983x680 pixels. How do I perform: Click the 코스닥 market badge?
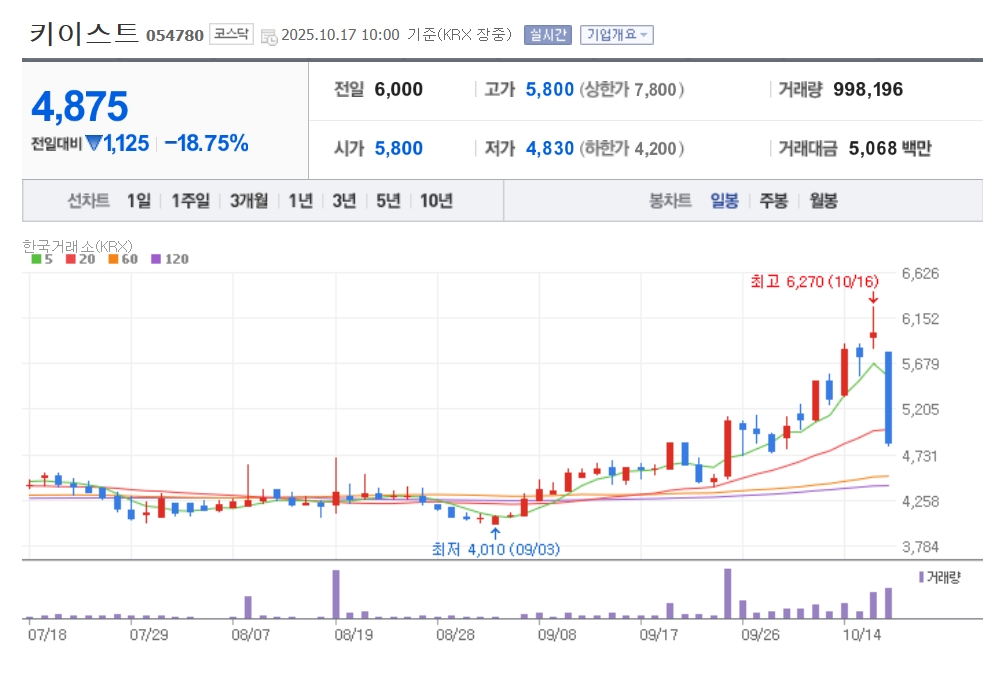pos(232,35)
